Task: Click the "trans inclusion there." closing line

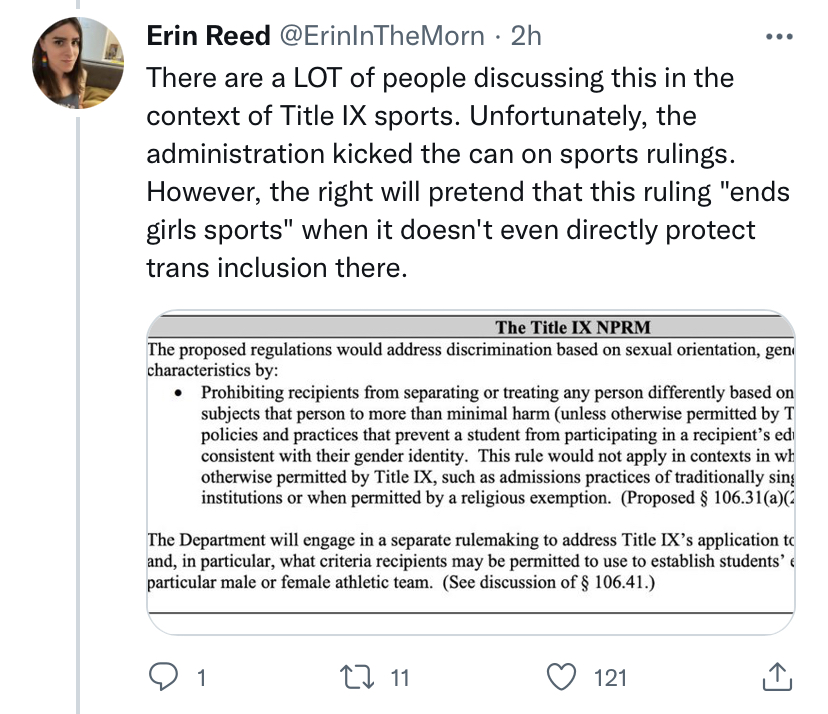Action: [x=277, y=268]
